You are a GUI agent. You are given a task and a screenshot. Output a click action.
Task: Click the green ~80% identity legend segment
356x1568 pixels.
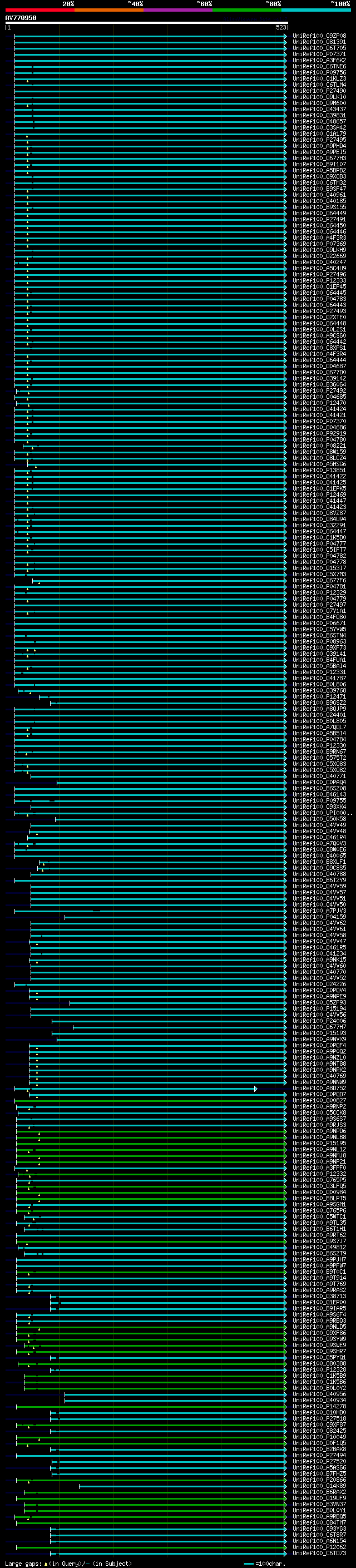(247, 10)
